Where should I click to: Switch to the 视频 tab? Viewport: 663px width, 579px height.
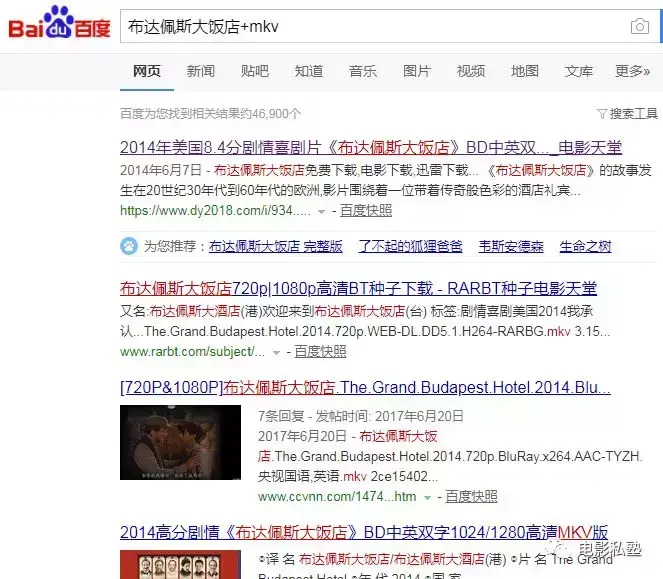point(471,71)
